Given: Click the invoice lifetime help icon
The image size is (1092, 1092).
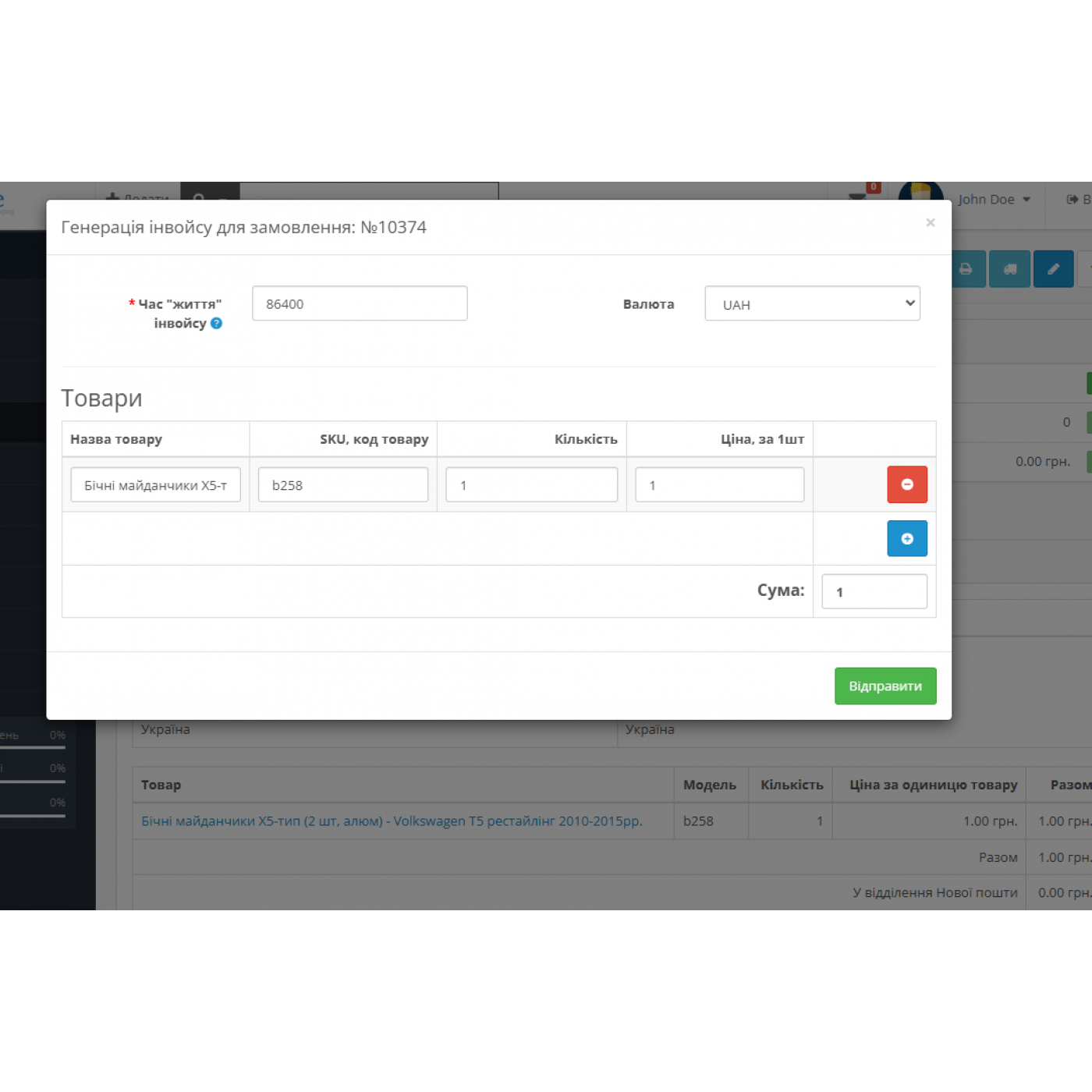Looking at the screenshot, I should (x=217, y=323).
